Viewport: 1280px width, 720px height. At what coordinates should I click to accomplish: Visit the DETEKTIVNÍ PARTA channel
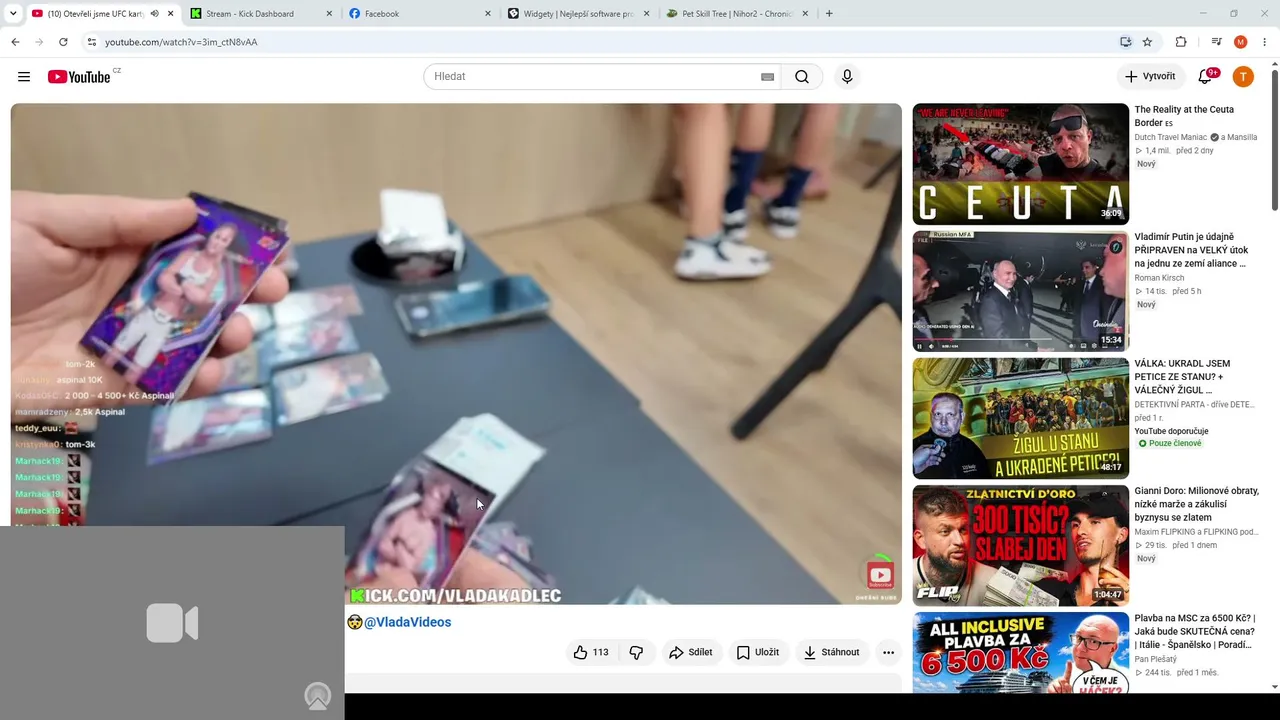[1194, 405]
